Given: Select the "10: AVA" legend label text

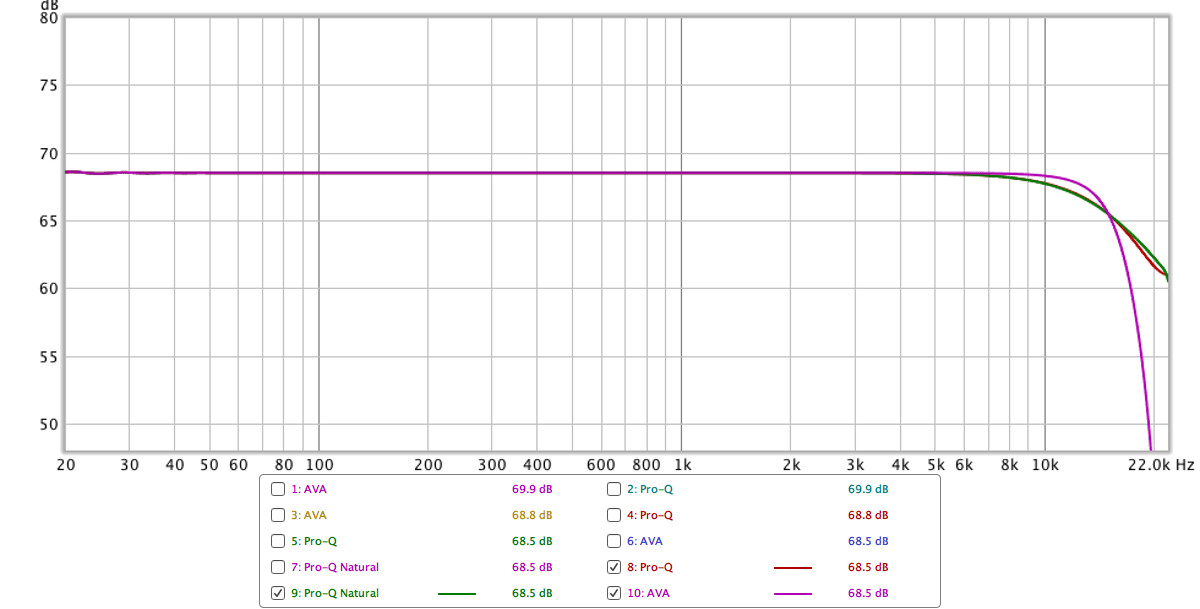Looking at the screenshot, I should (650, 594).
